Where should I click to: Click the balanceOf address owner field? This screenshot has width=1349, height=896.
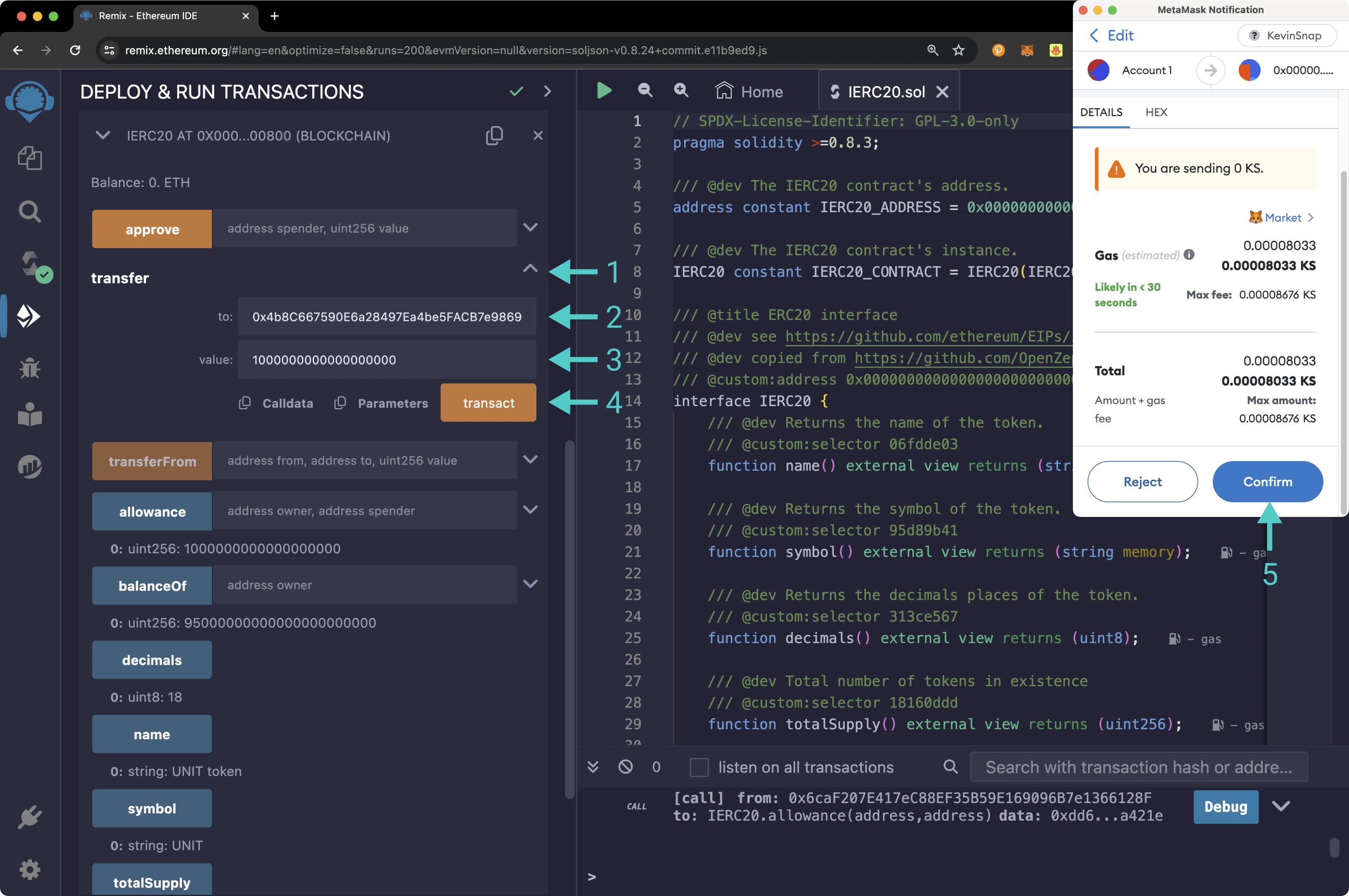pyautogui.click(x=365, y=584)
